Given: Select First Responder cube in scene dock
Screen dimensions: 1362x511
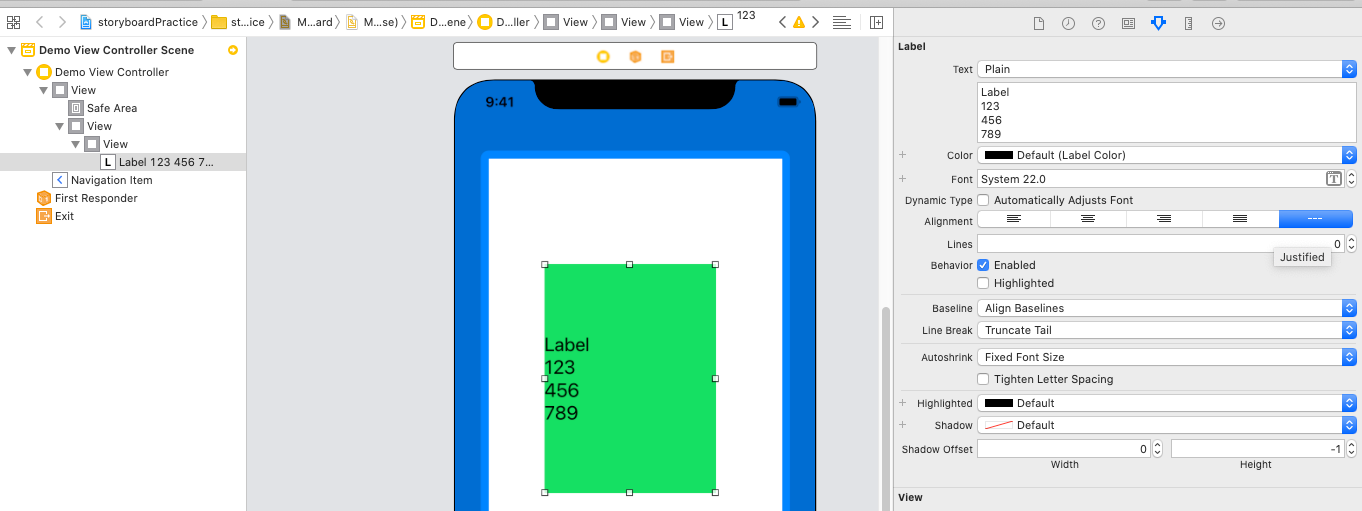Looking at the screenshot, I should pyautogui.click(x=635, y=56).
